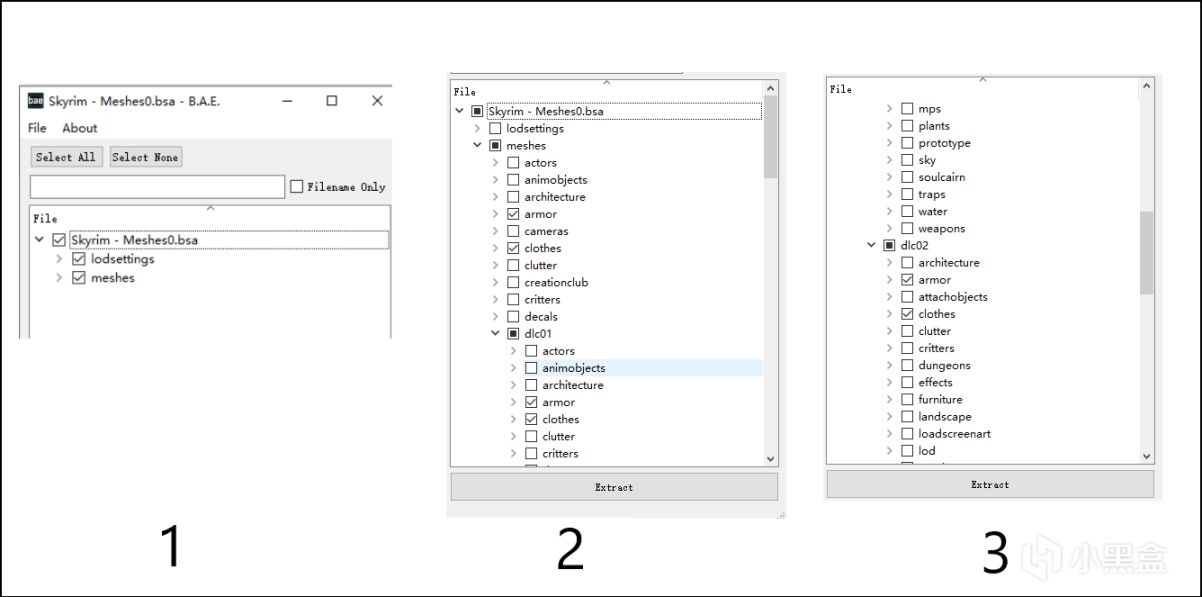Screen dimensions: 1202x597
Task: Check the plants folder checkbox
Action: (x=907, y=126)
